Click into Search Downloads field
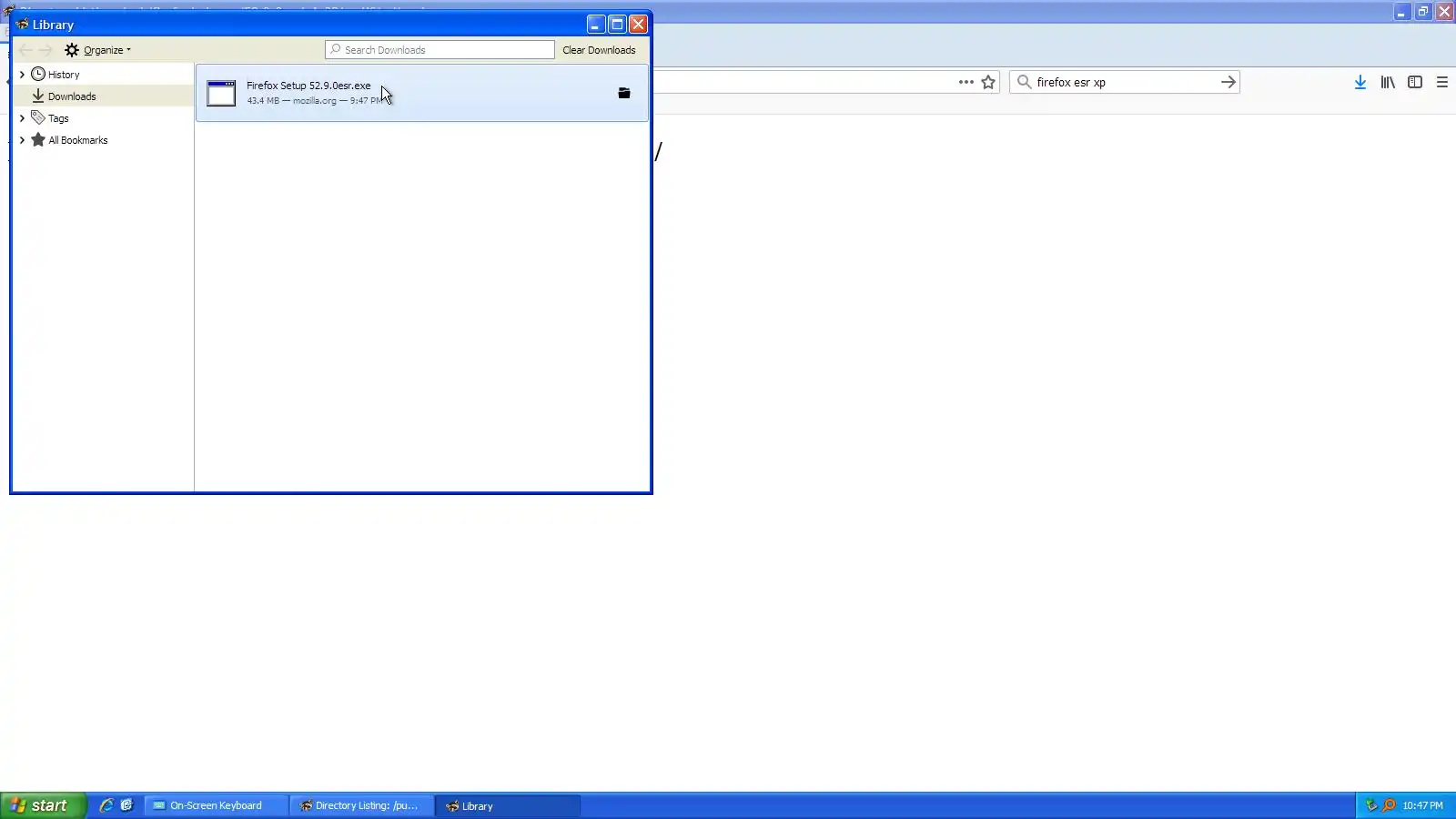The height and width of the screenshot is (819, 1456). [x=440, y=50]
